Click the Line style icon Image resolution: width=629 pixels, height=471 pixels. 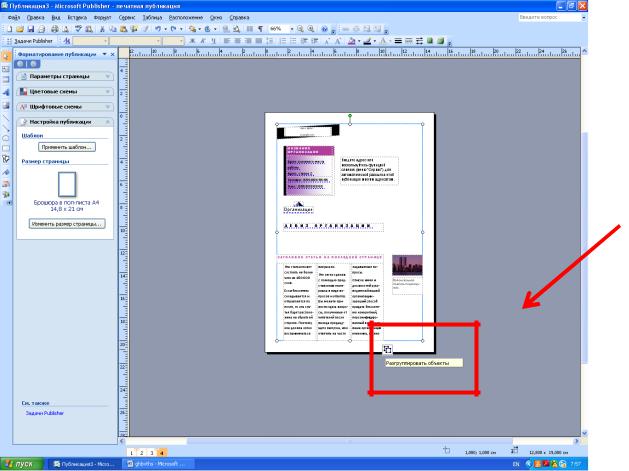pos(398,41)
